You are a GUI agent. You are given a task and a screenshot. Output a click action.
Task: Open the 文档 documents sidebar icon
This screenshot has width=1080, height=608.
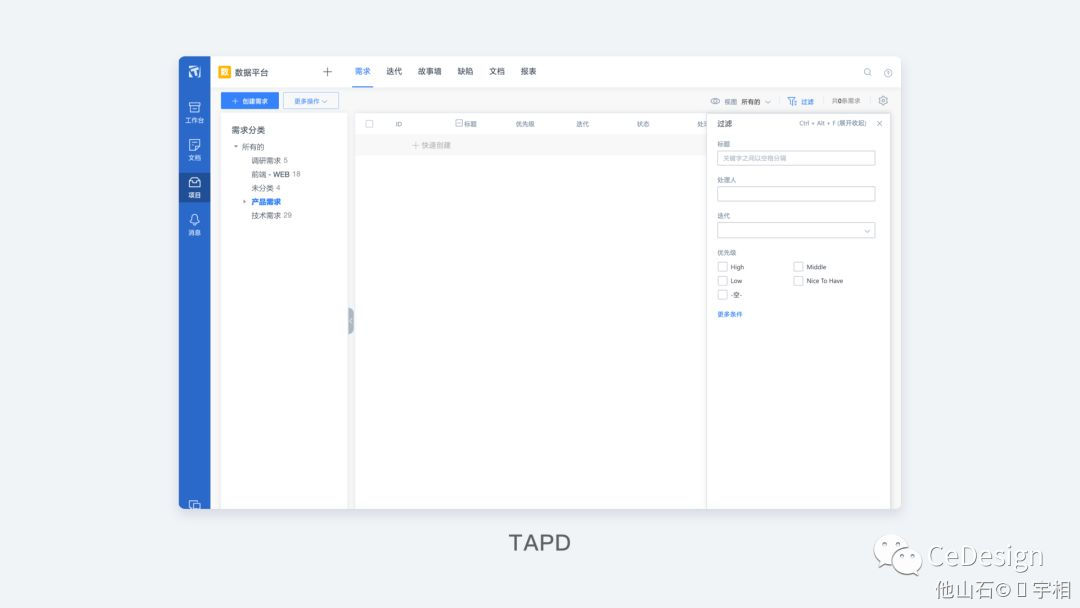pos(194,149)
